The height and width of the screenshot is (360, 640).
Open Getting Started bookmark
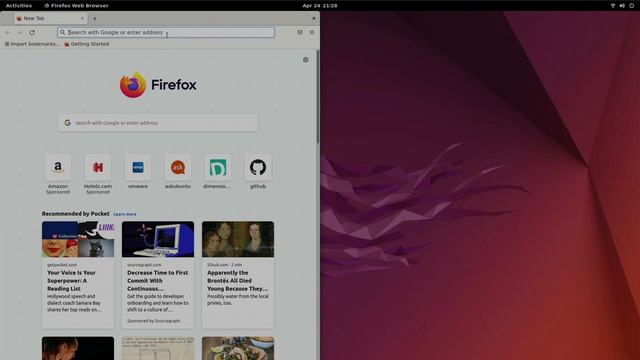tap(87, 44)
